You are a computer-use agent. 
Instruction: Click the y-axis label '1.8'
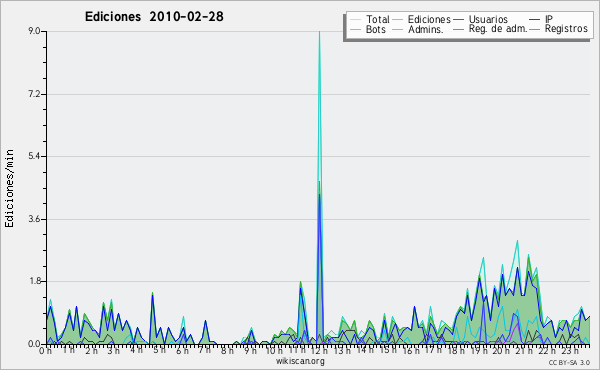35,281
